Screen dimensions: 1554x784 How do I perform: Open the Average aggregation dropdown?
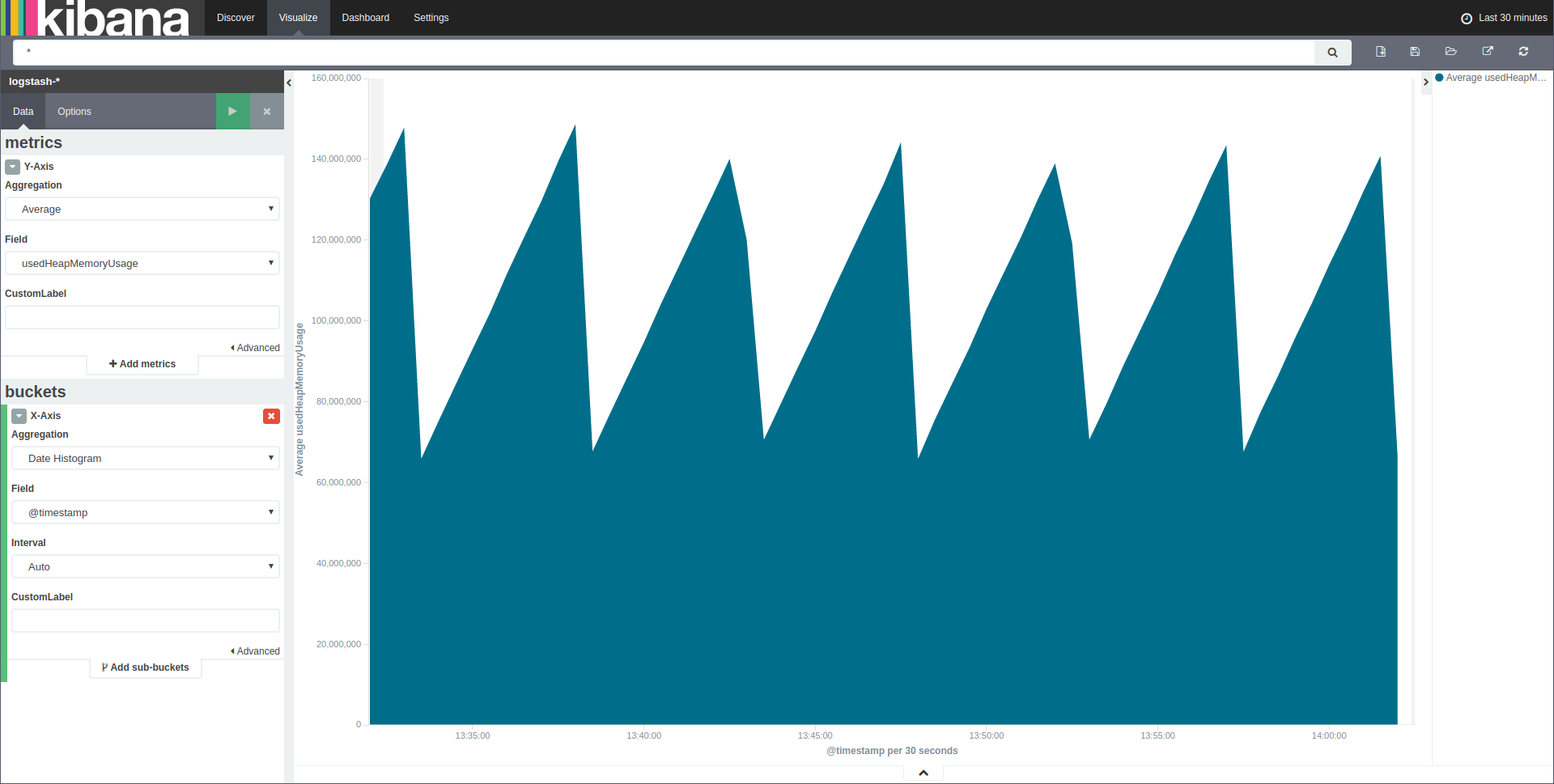pos(142,210)
